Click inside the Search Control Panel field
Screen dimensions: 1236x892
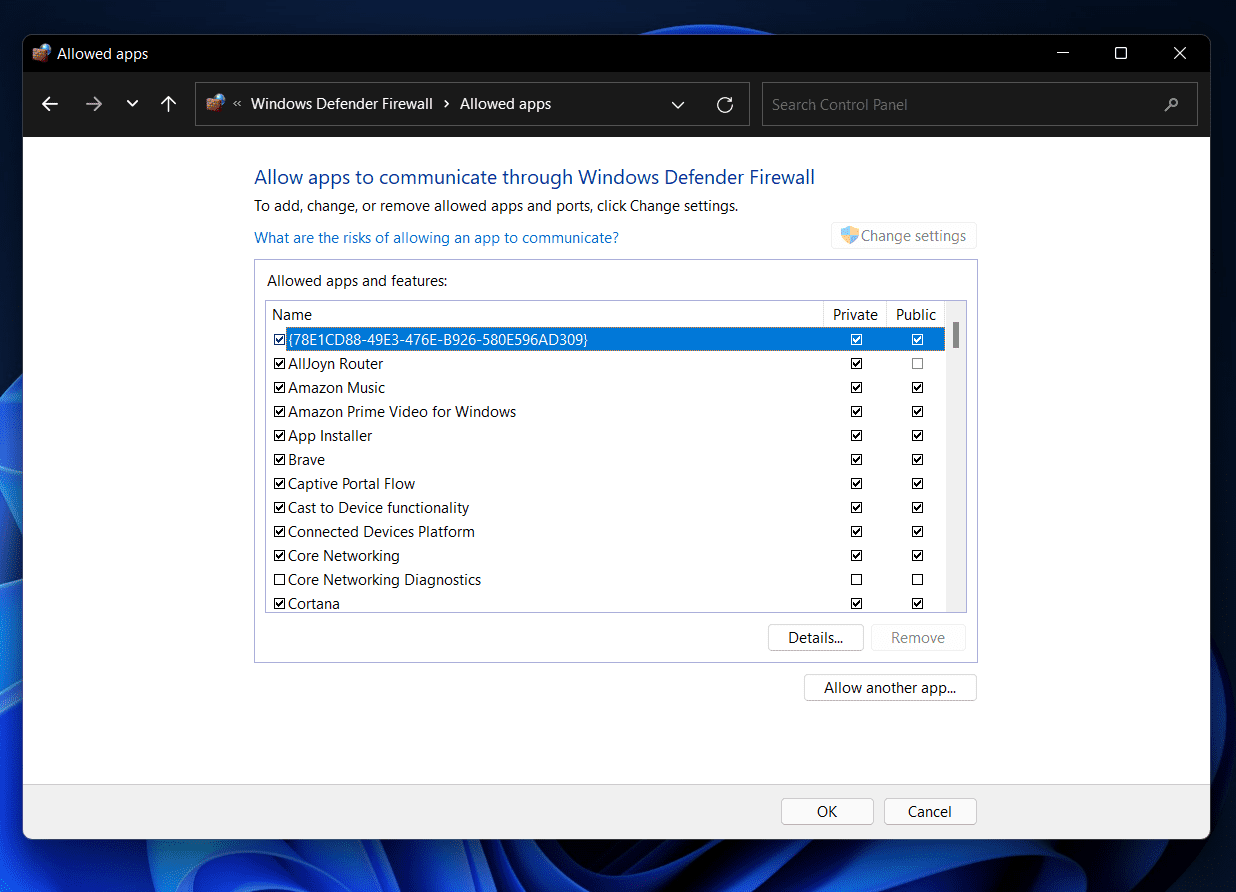[950, 104]
